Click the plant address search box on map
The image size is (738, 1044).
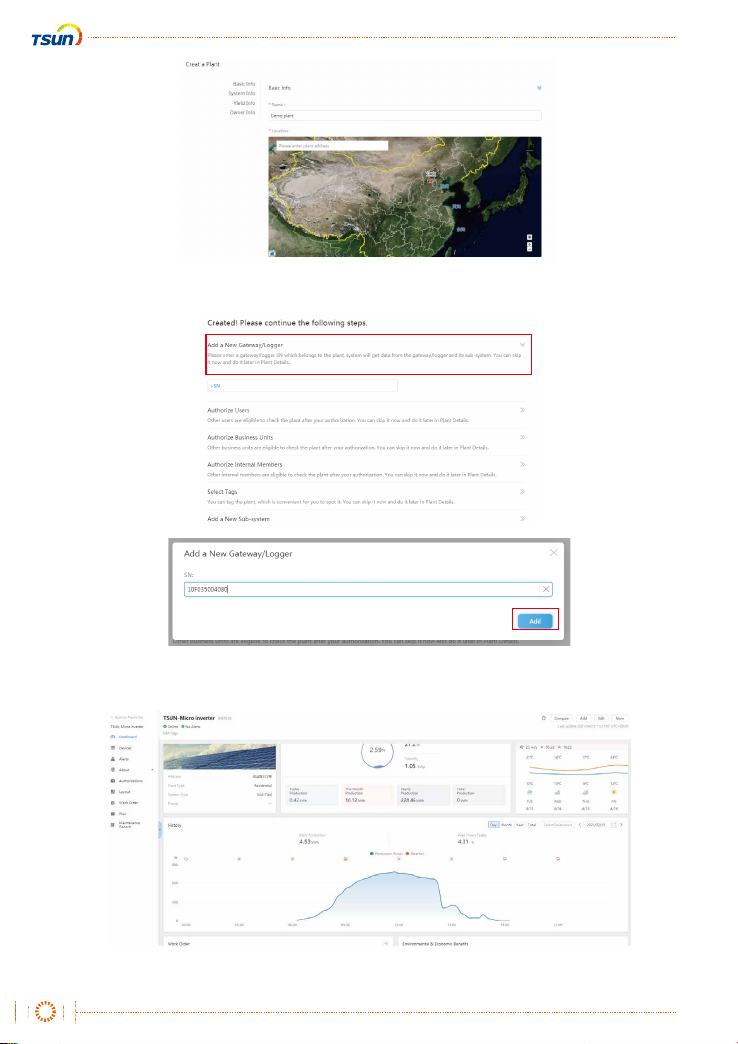tap(331, 145)
